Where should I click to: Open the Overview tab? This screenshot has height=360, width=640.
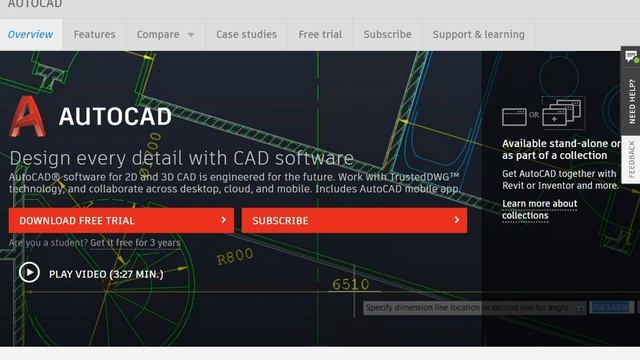tap(31, 34)
